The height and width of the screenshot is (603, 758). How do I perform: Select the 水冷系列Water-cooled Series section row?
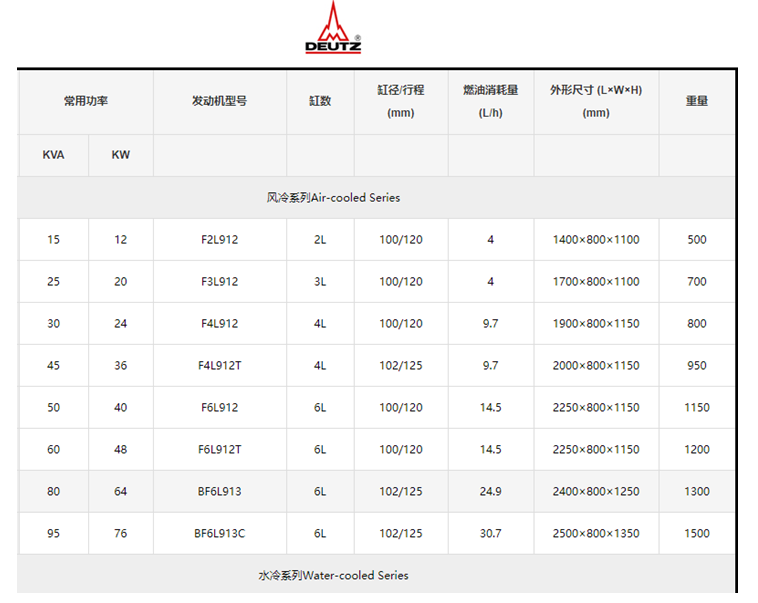[x=376, y=574]
